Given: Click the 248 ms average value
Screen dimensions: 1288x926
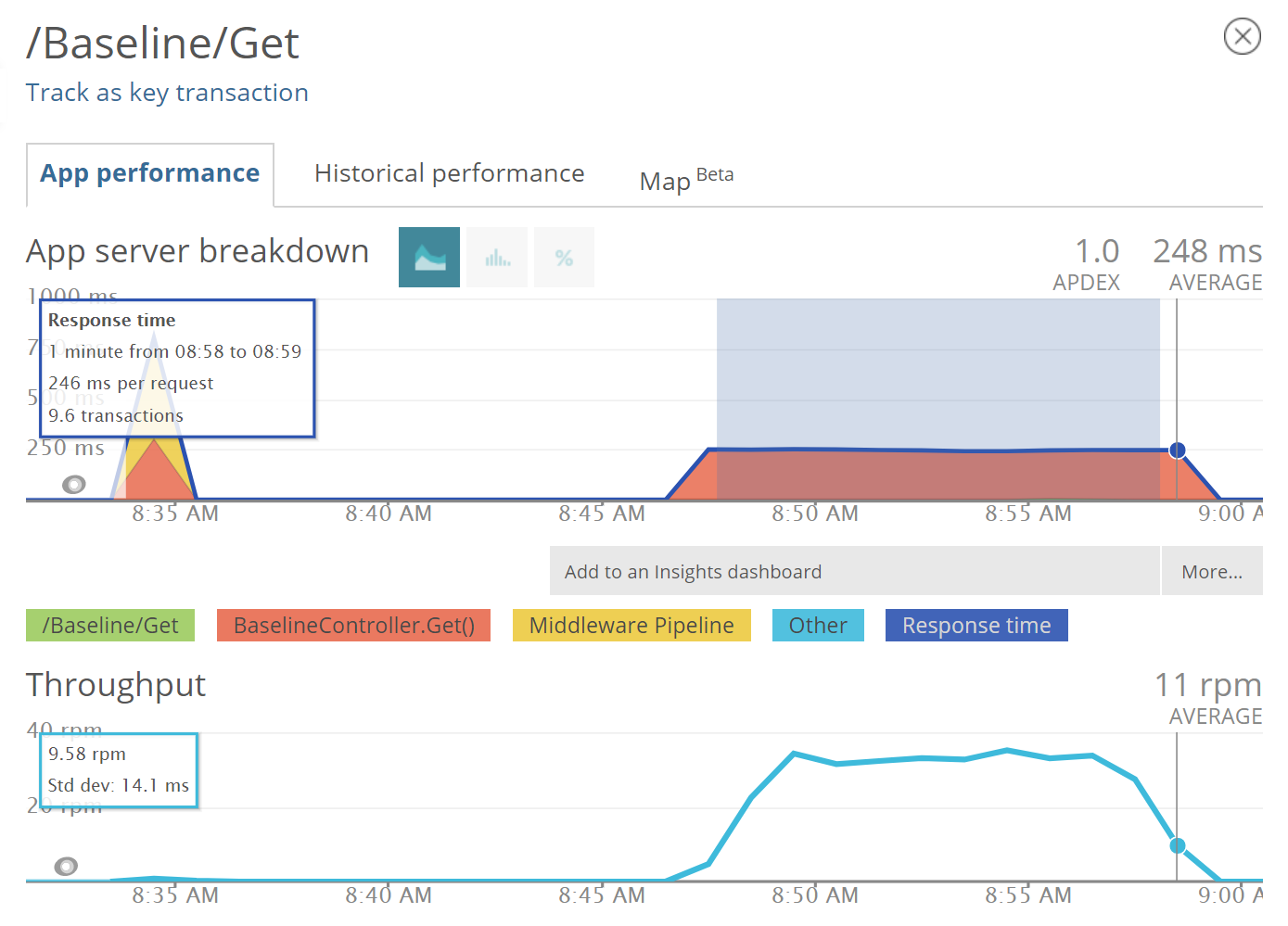Looking at the screenshot, I should tap(1207, 251).
